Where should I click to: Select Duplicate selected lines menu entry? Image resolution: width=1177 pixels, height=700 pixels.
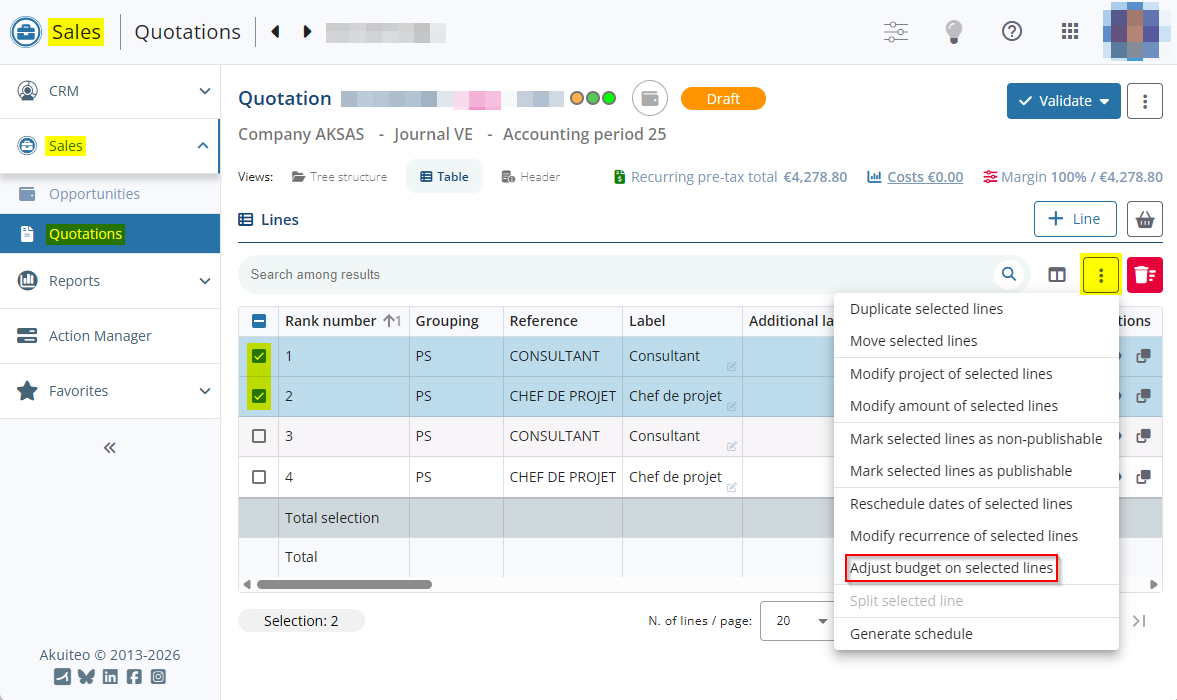[x=926, y=309]
